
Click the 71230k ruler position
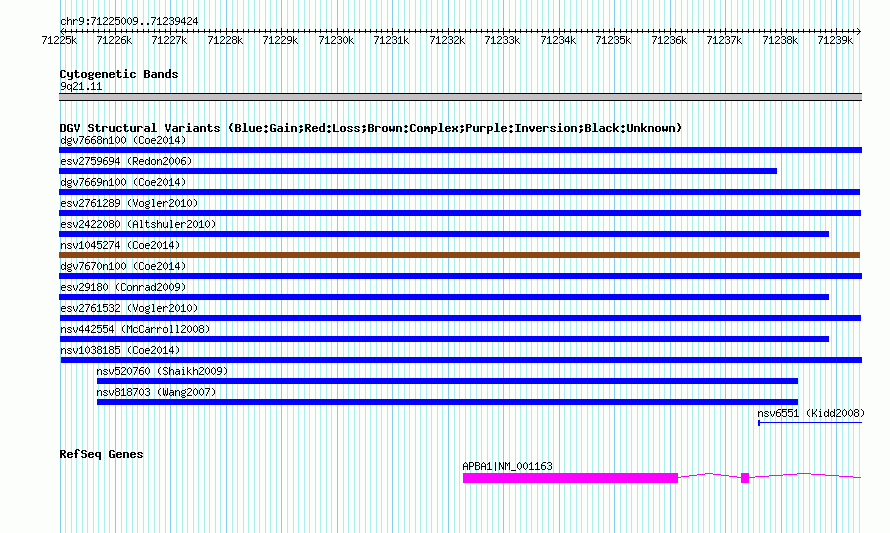(x=336, y=40)
